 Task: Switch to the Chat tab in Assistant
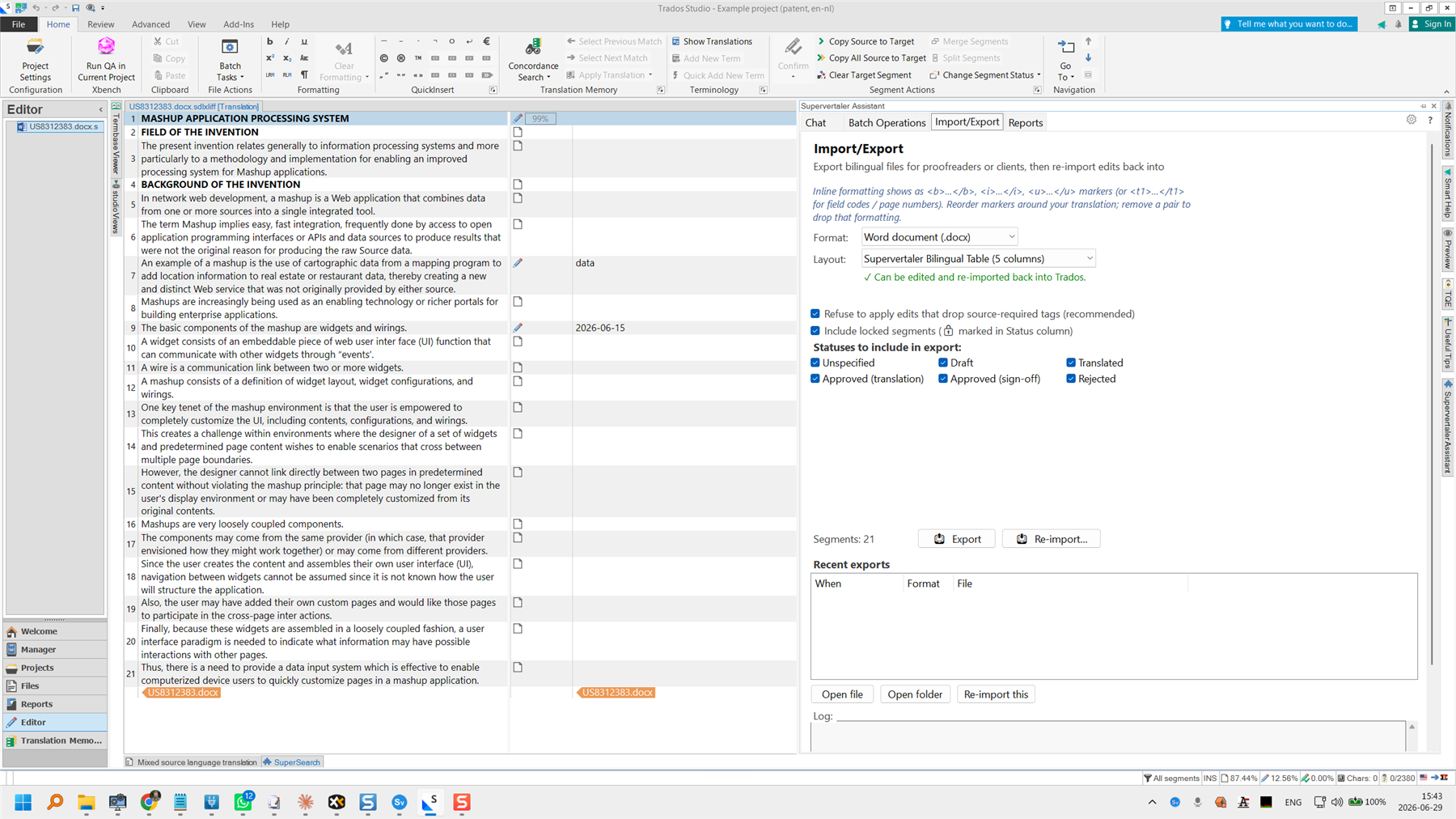(x=815, y=122)
